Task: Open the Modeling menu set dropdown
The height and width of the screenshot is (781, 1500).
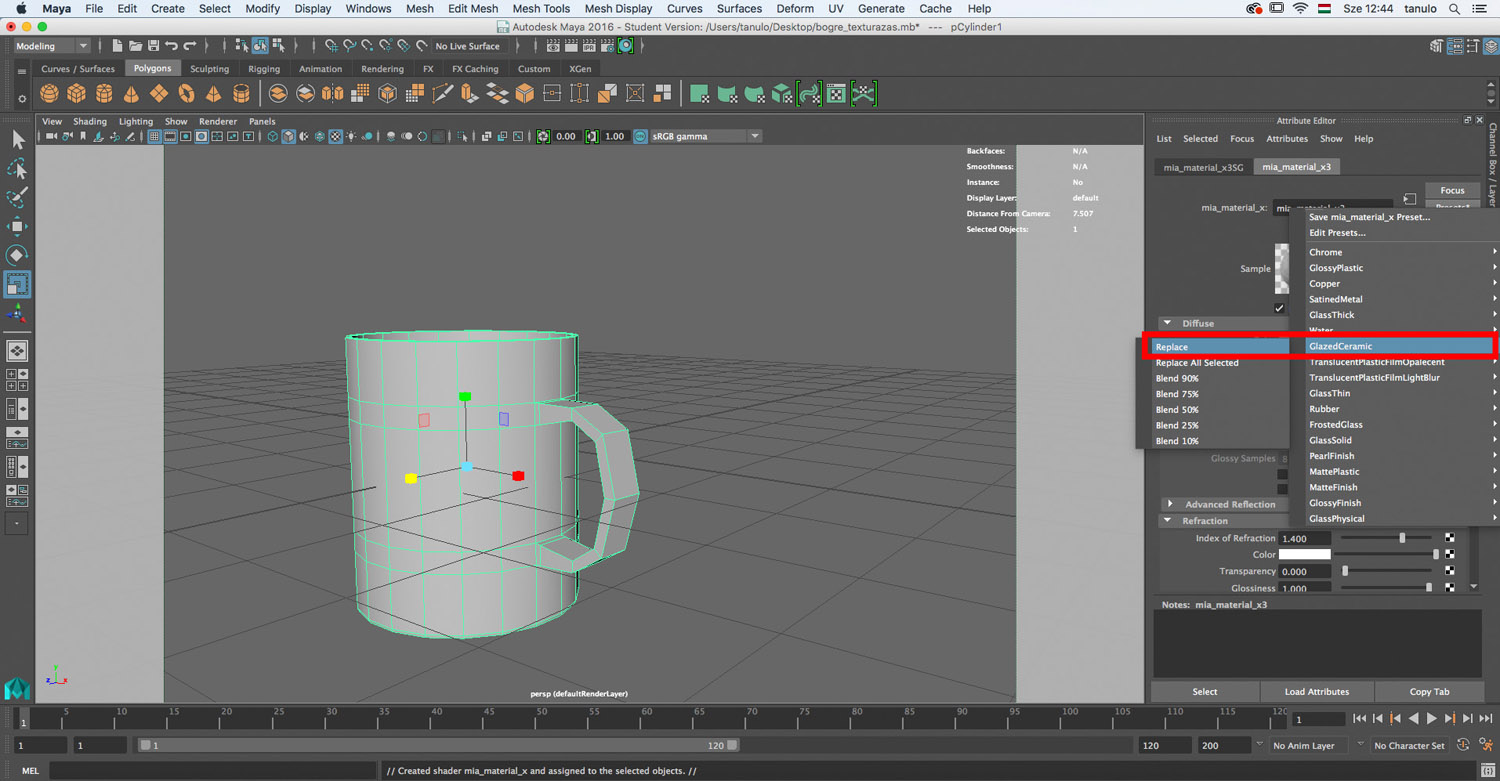Action: pos(52,46)
